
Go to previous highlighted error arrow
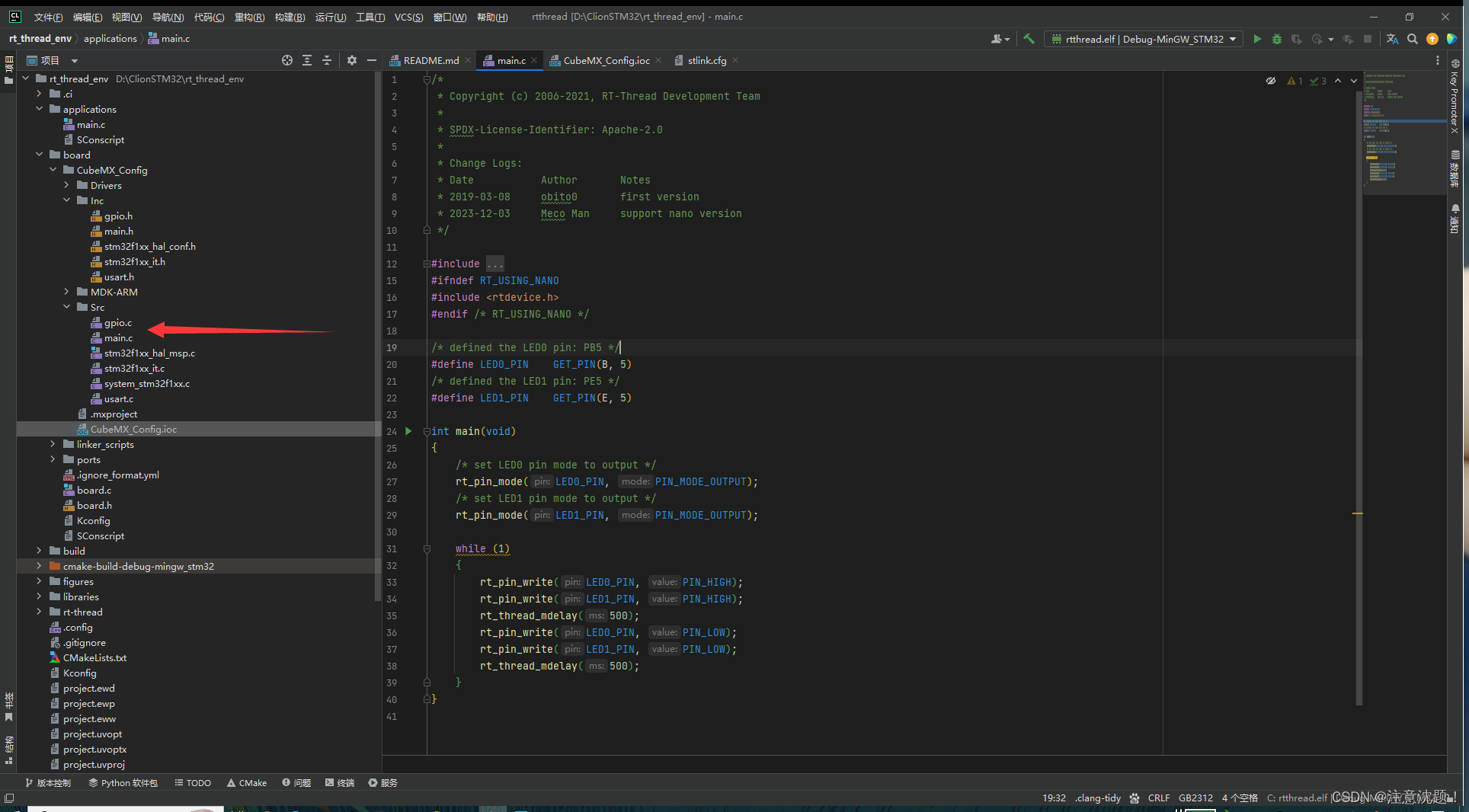click(x=1338, y=81)
